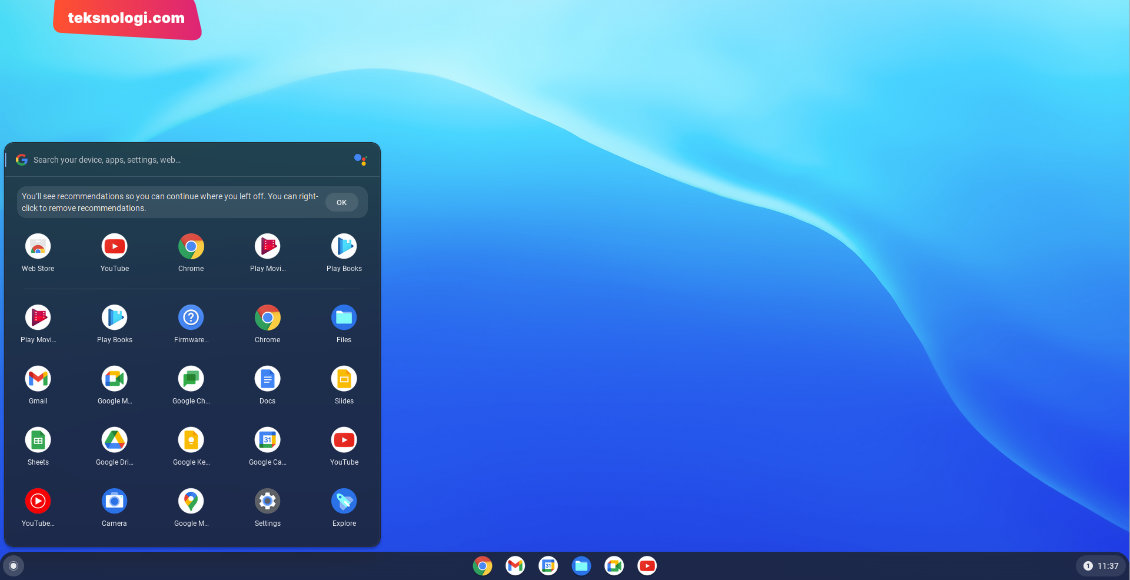This screenshot has height=580, width=1130.
Task: Launch the Google Keep app
Action: pyautogui.click(x=191, y=440)
